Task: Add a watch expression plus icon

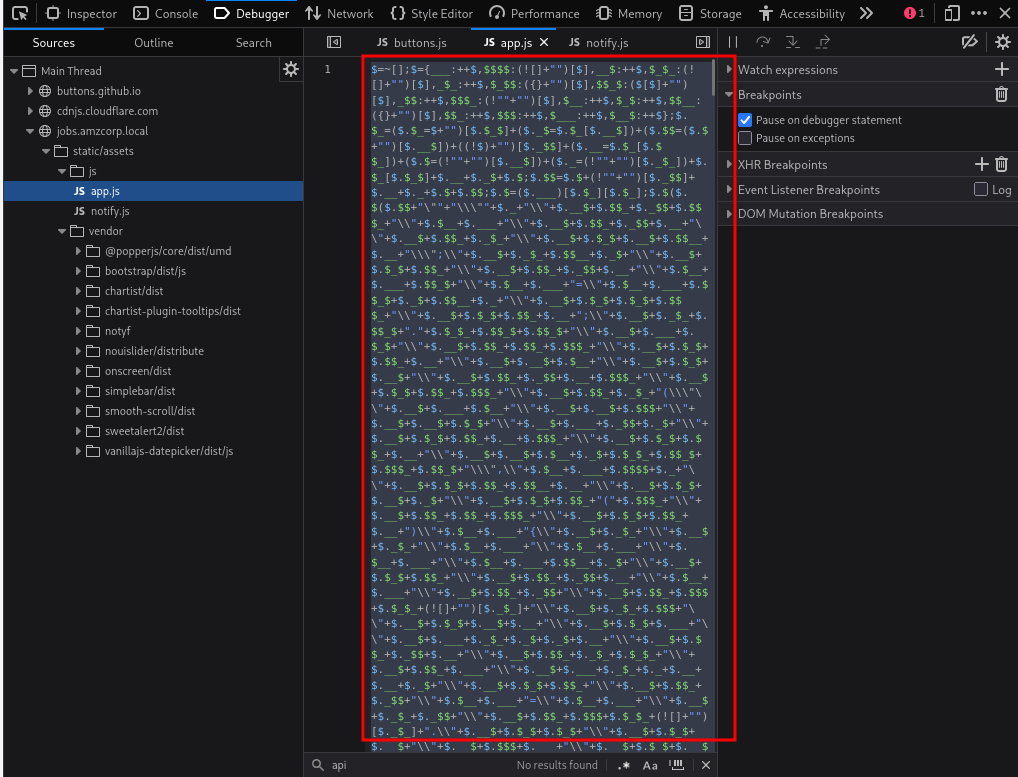Action: [x=1001, y=69]
